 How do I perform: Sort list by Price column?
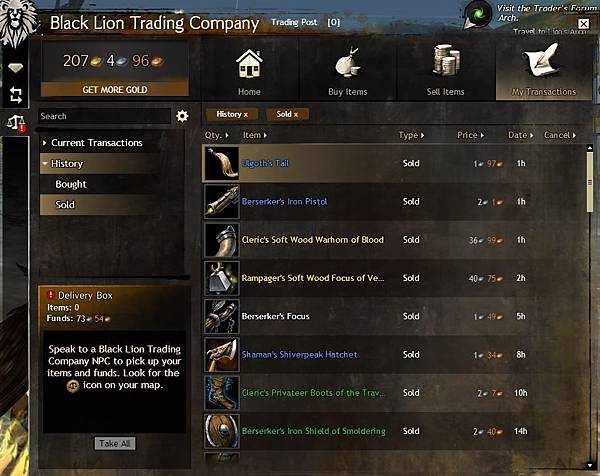[x=470, y=135]
